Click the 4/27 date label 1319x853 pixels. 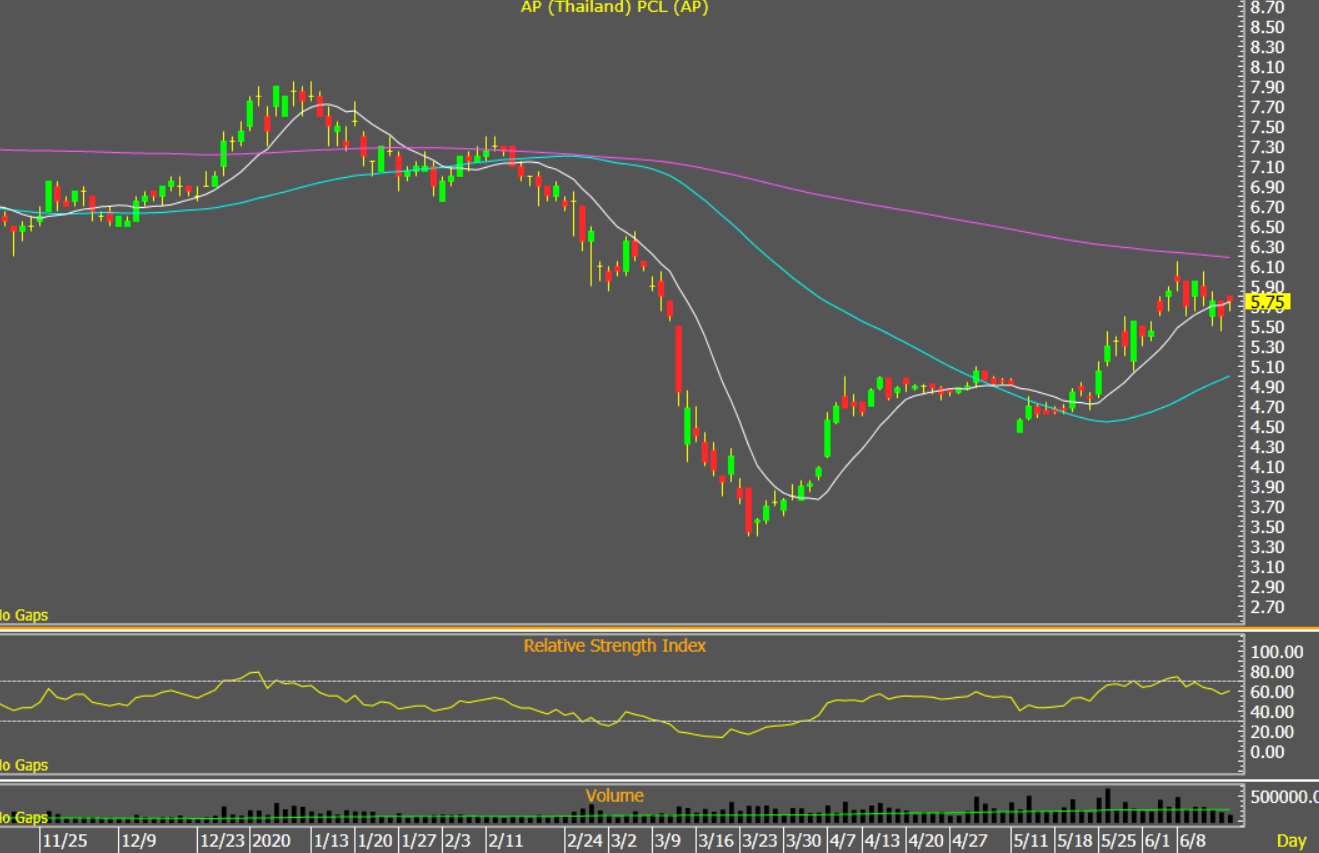971,840
